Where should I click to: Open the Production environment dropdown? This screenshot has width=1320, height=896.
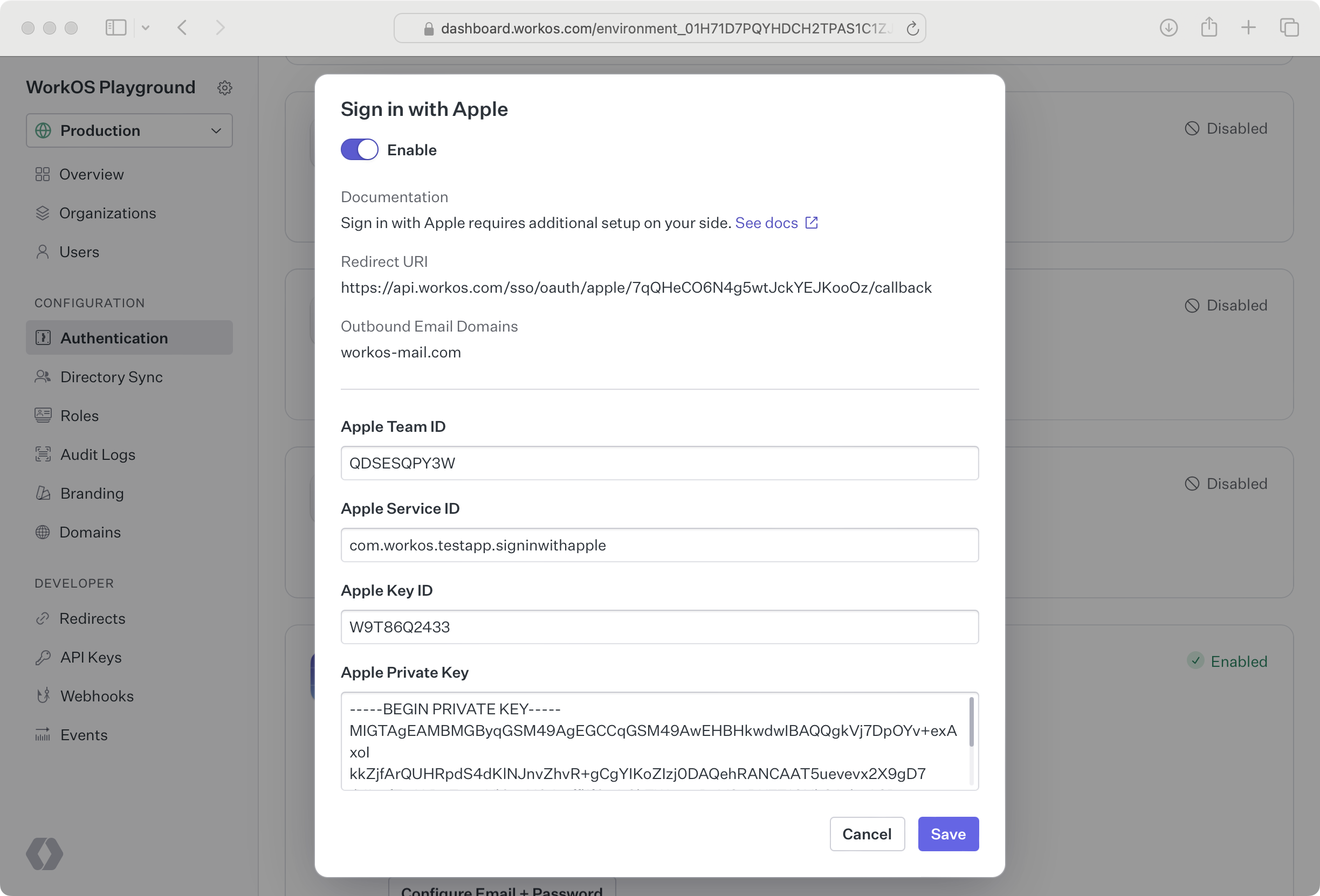click(129, 130)
